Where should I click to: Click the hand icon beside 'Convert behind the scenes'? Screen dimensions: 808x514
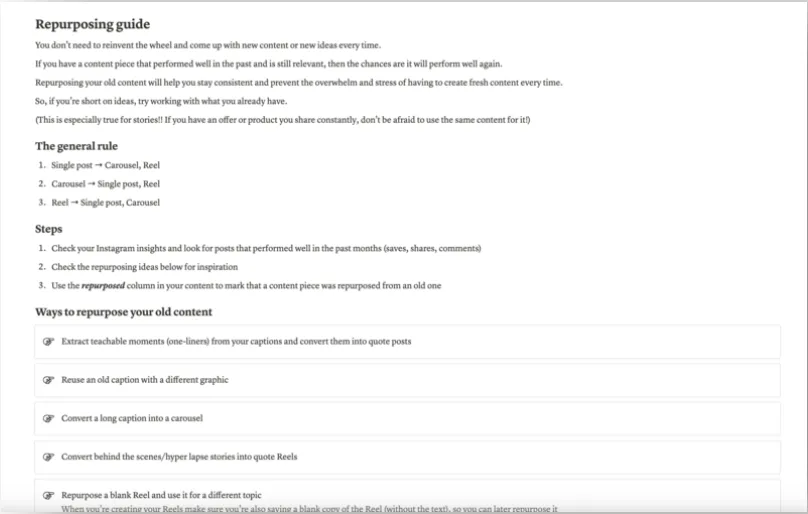(48, 457)
